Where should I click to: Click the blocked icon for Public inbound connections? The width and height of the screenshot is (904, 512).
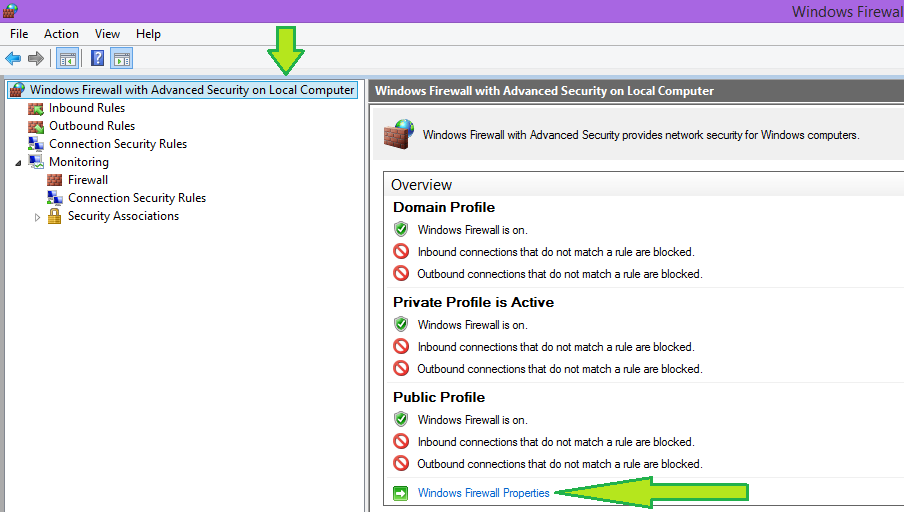(x=401, y=442)
